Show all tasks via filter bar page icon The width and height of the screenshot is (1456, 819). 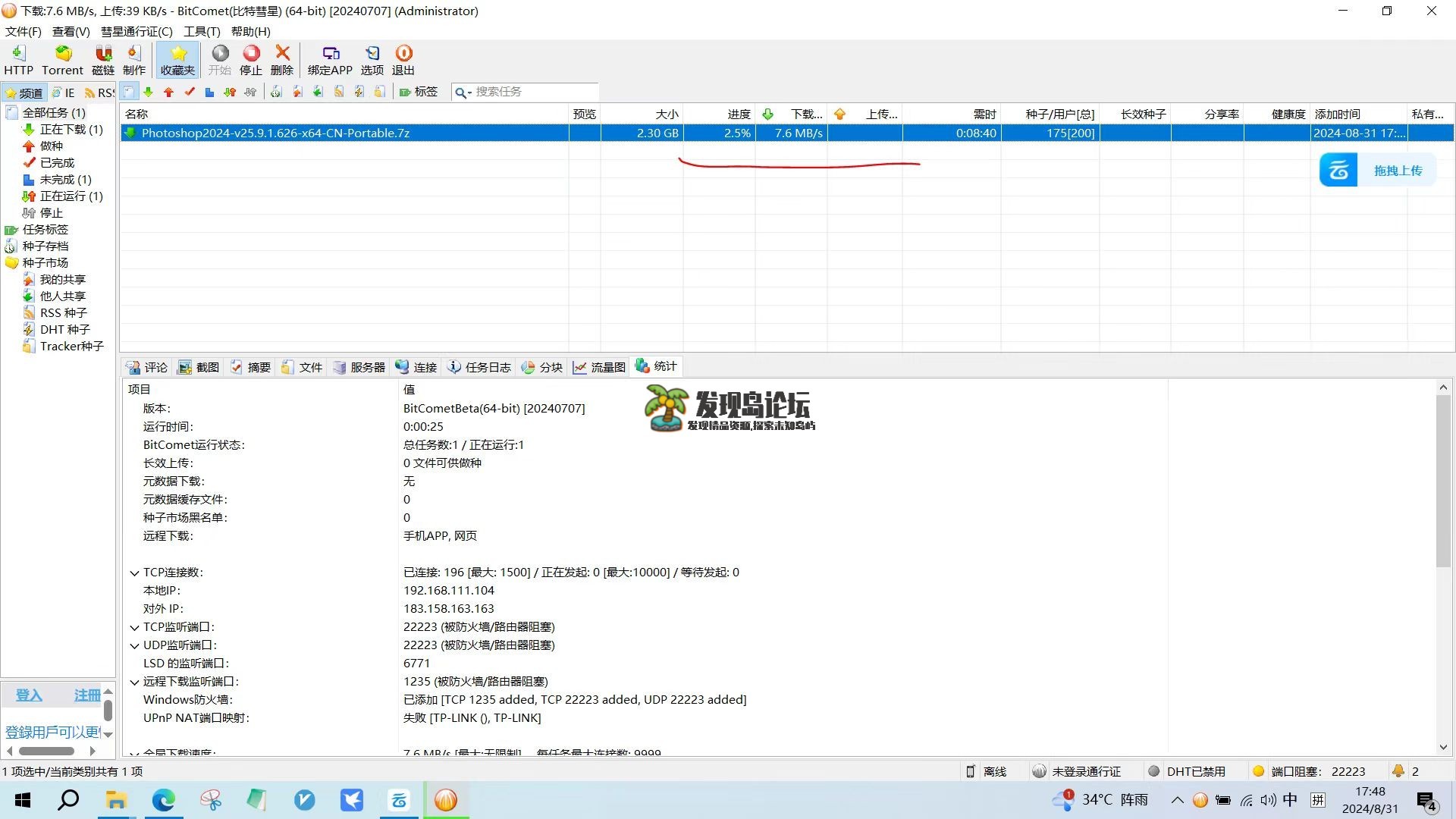(130, 92)
